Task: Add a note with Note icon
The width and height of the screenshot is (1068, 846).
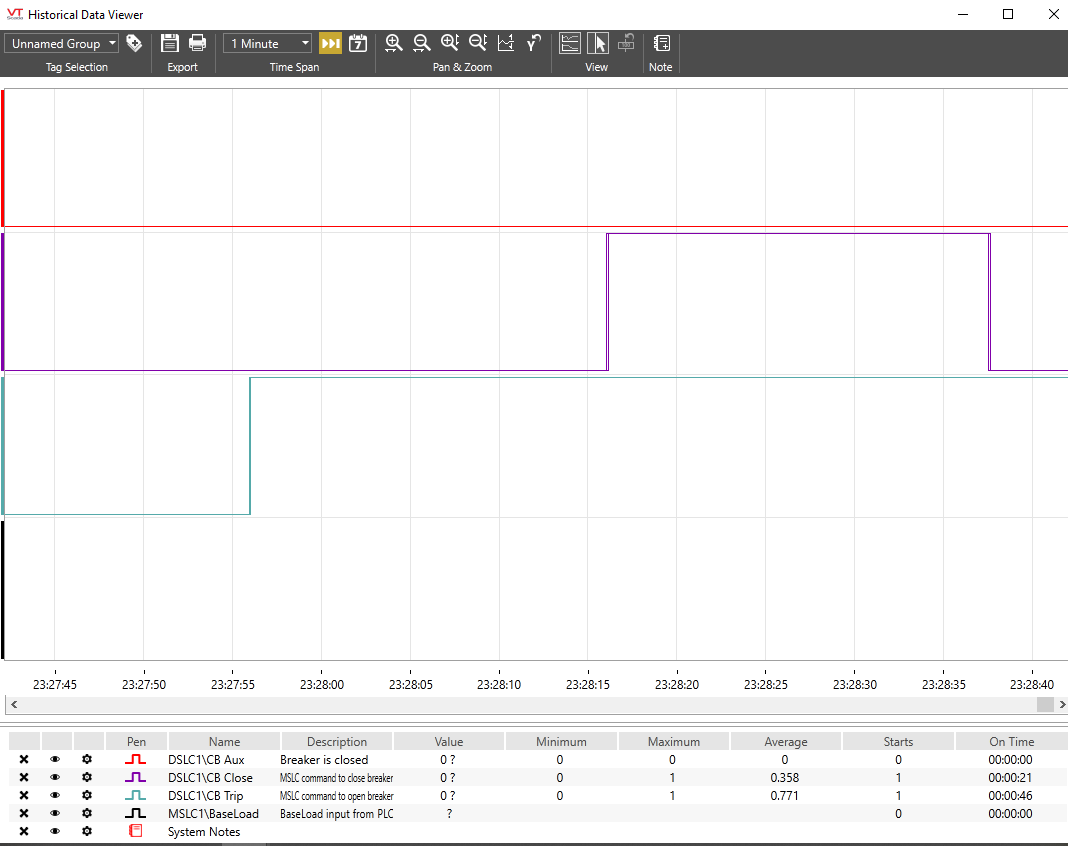Action: [661, 43]
